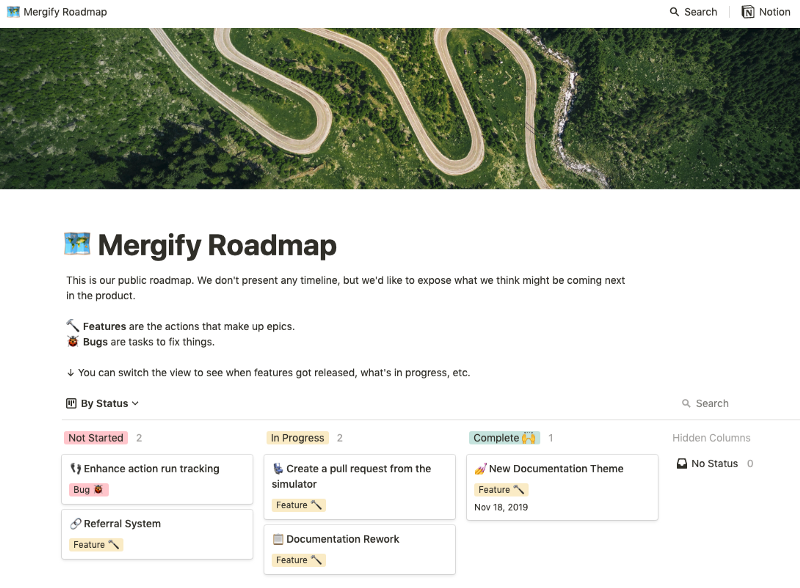Click icon on New Documentation Theme card
Screen dimensions: 800x588
point(481,468)
